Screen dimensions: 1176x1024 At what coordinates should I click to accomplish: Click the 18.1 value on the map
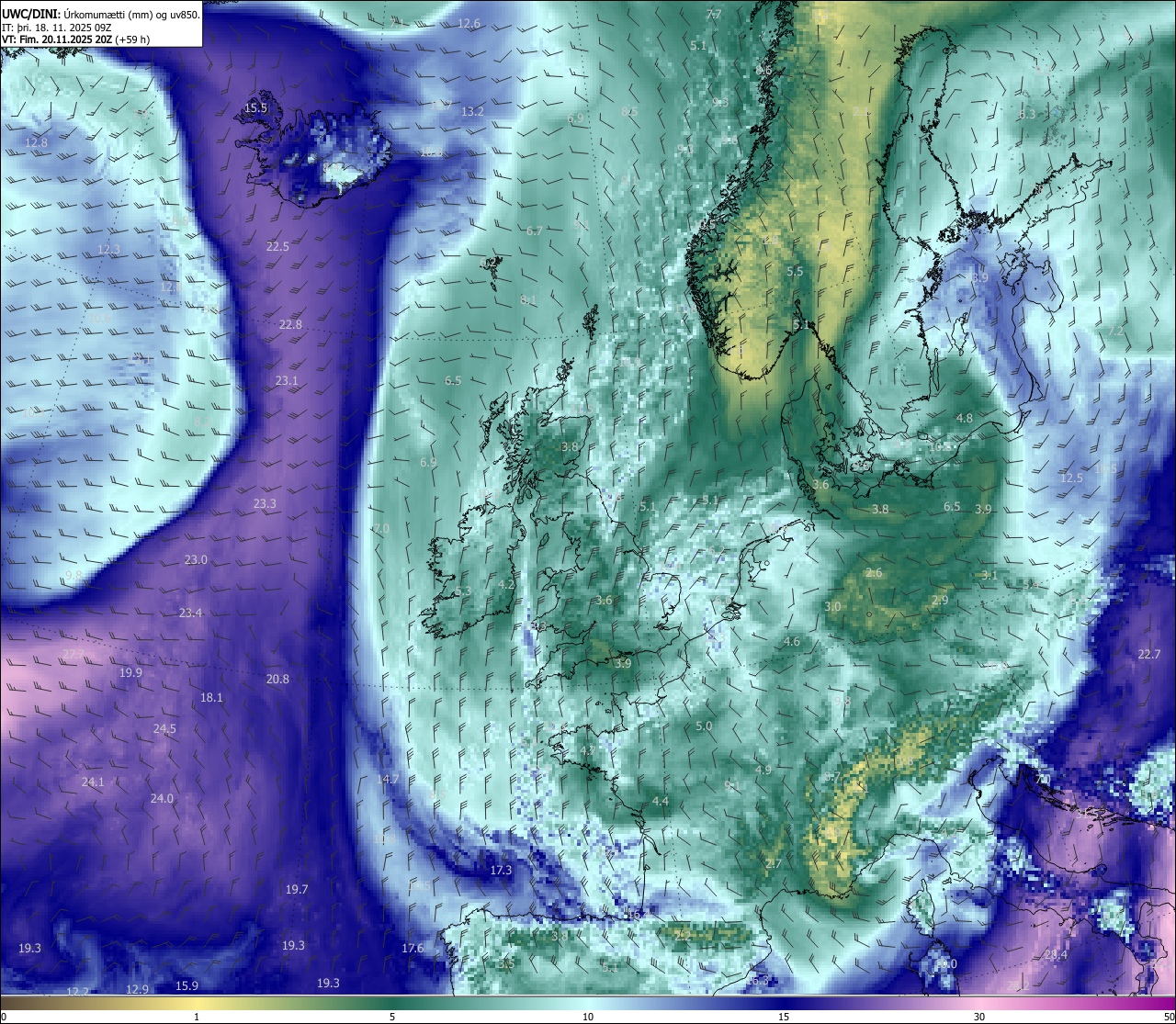tap(211, 697)
